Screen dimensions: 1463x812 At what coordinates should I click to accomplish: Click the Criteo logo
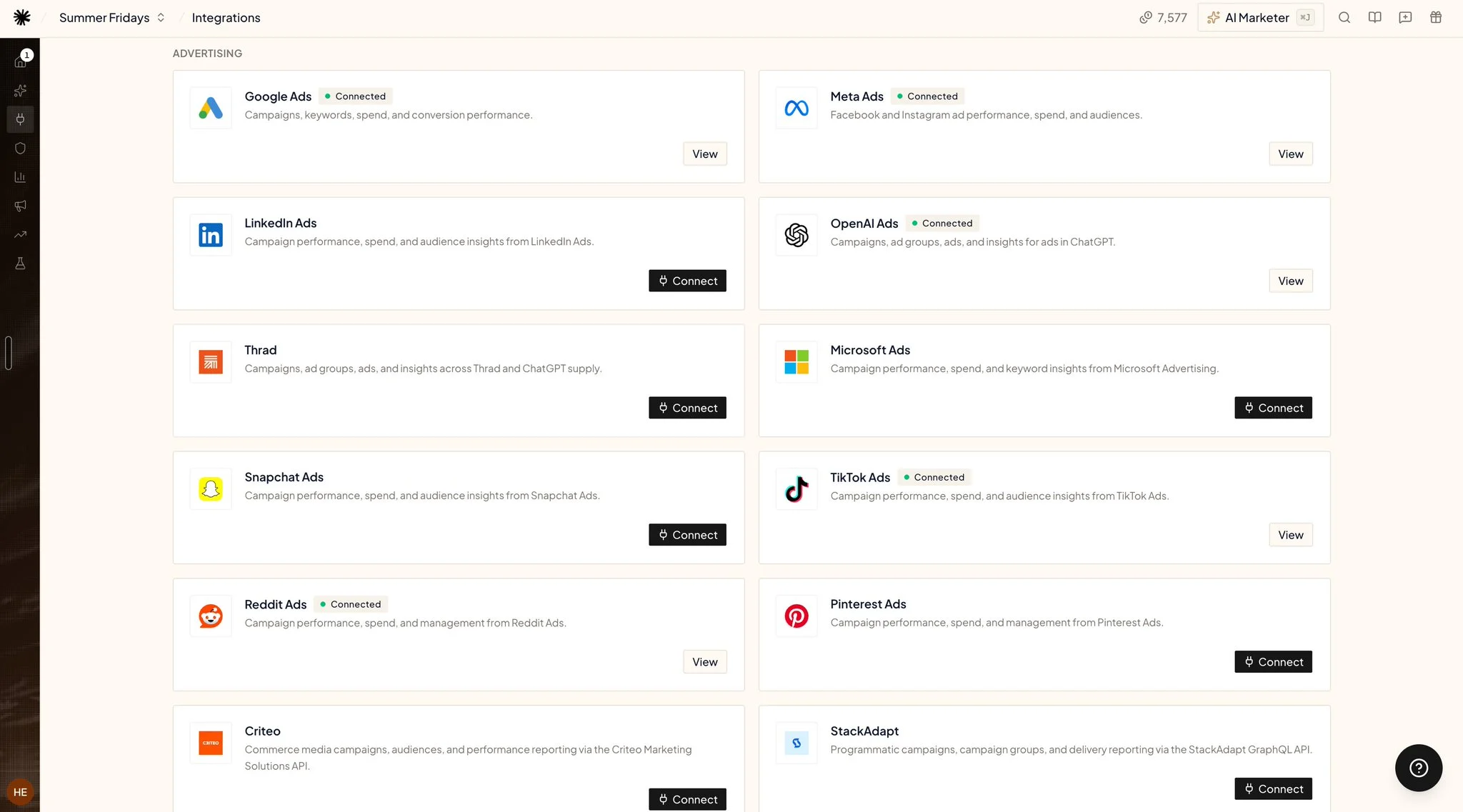pyautogui.click(x=211, y=743)
